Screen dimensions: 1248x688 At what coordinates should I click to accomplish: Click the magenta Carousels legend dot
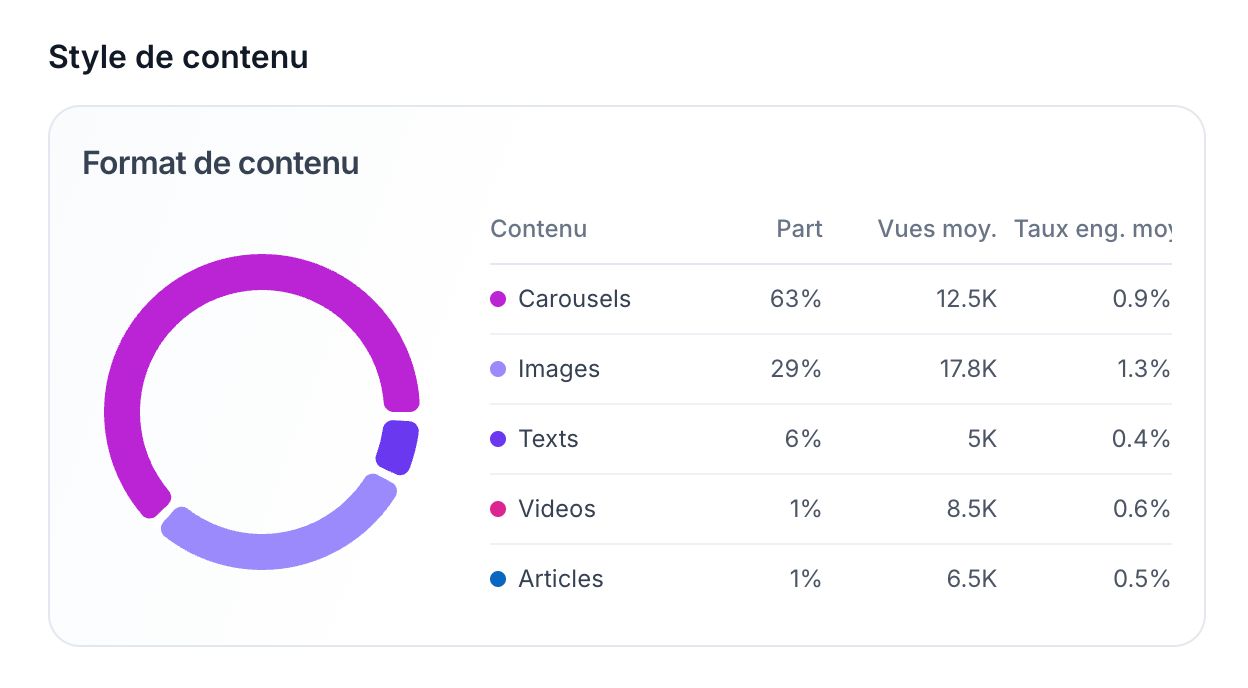(x=498, y=299)
